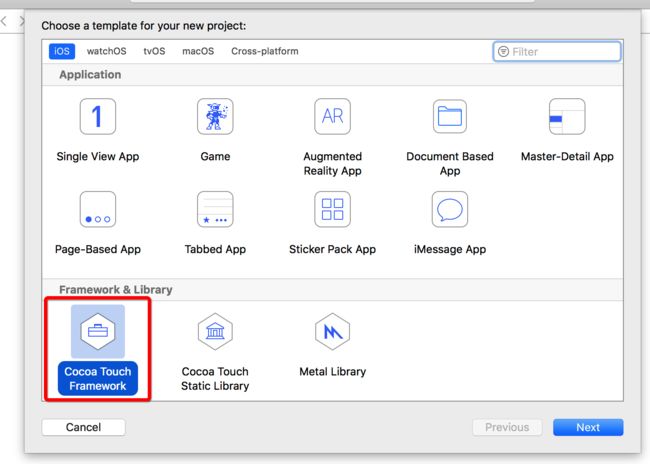Select the Cocoa Touch Framework toolbox icon
The image size is (650, 464).
[x=98, y=331]
